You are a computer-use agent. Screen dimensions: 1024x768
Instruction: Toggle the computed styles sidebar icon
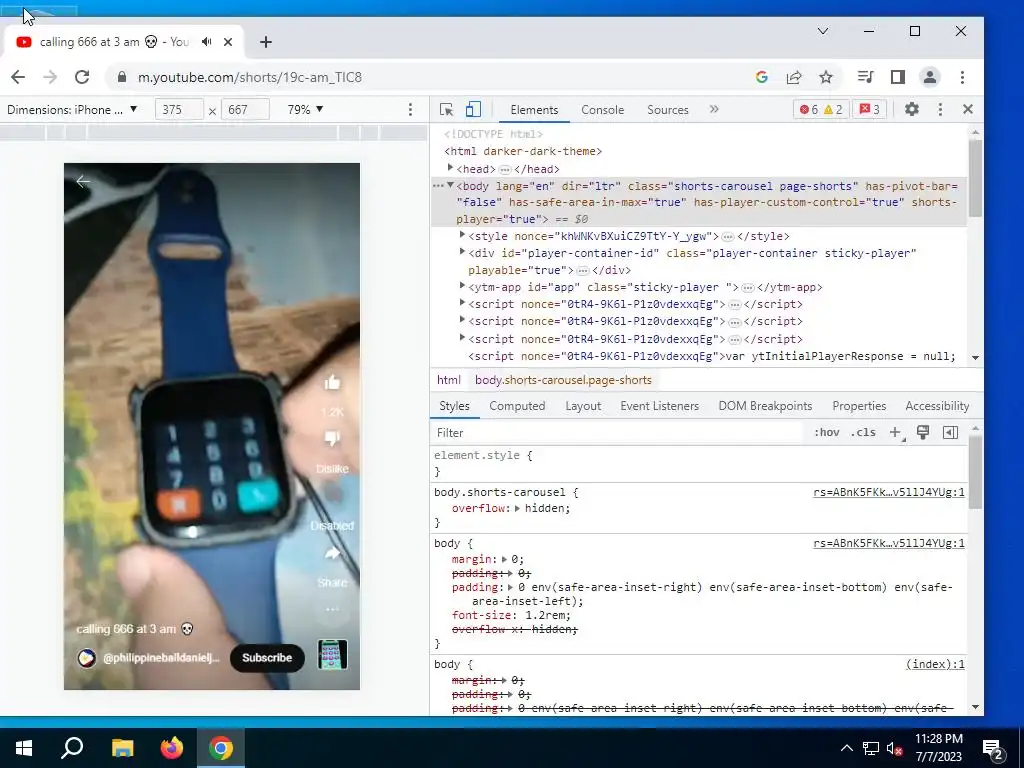[x=951, y=432]
